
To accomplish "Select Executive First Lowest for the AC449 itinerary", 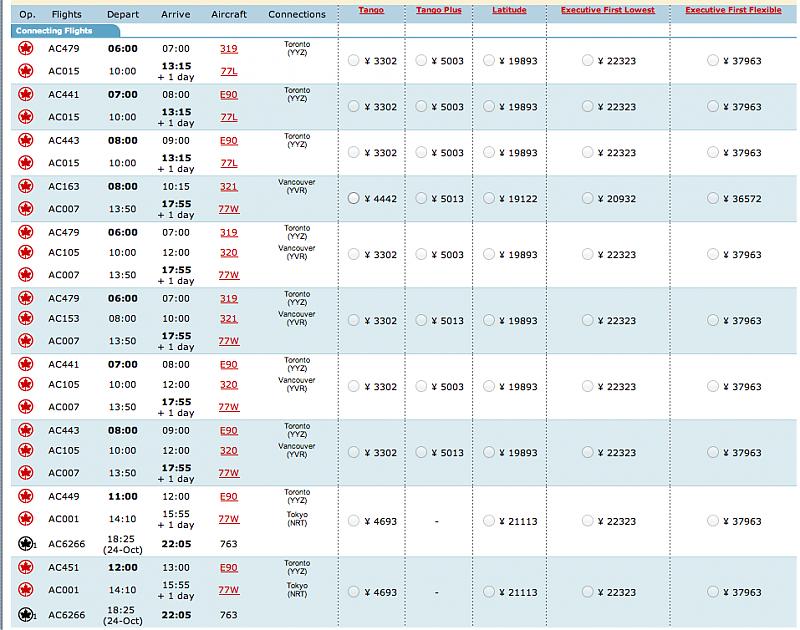I will pos(588,521).
